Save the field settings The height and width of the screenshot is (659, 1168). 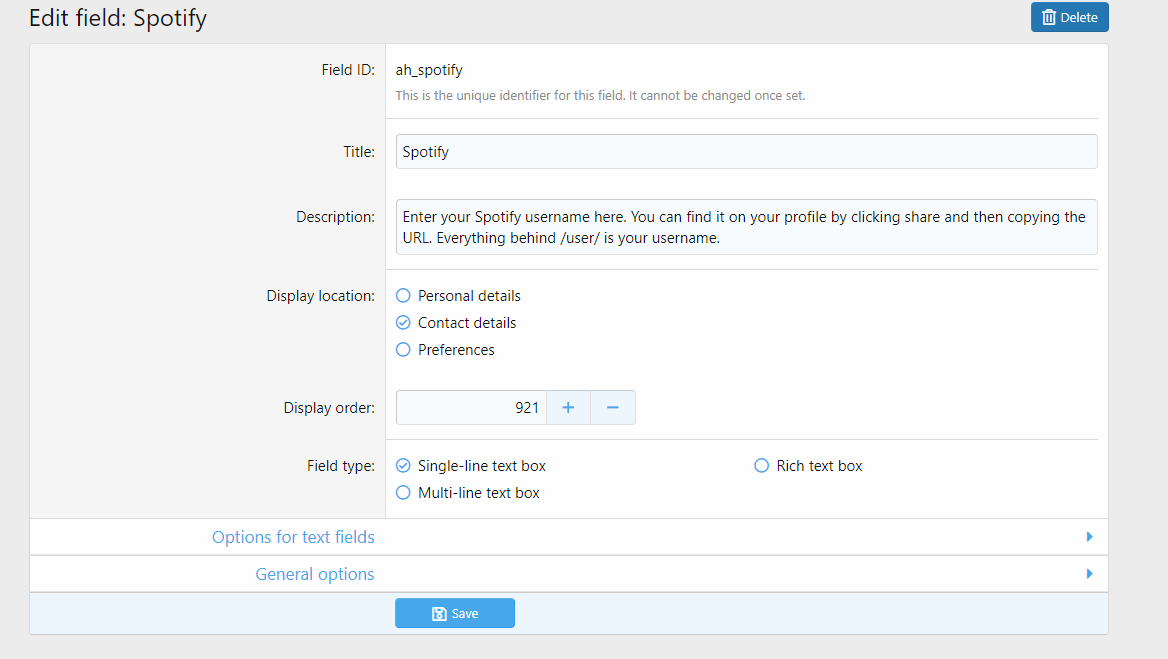point(454,613)
